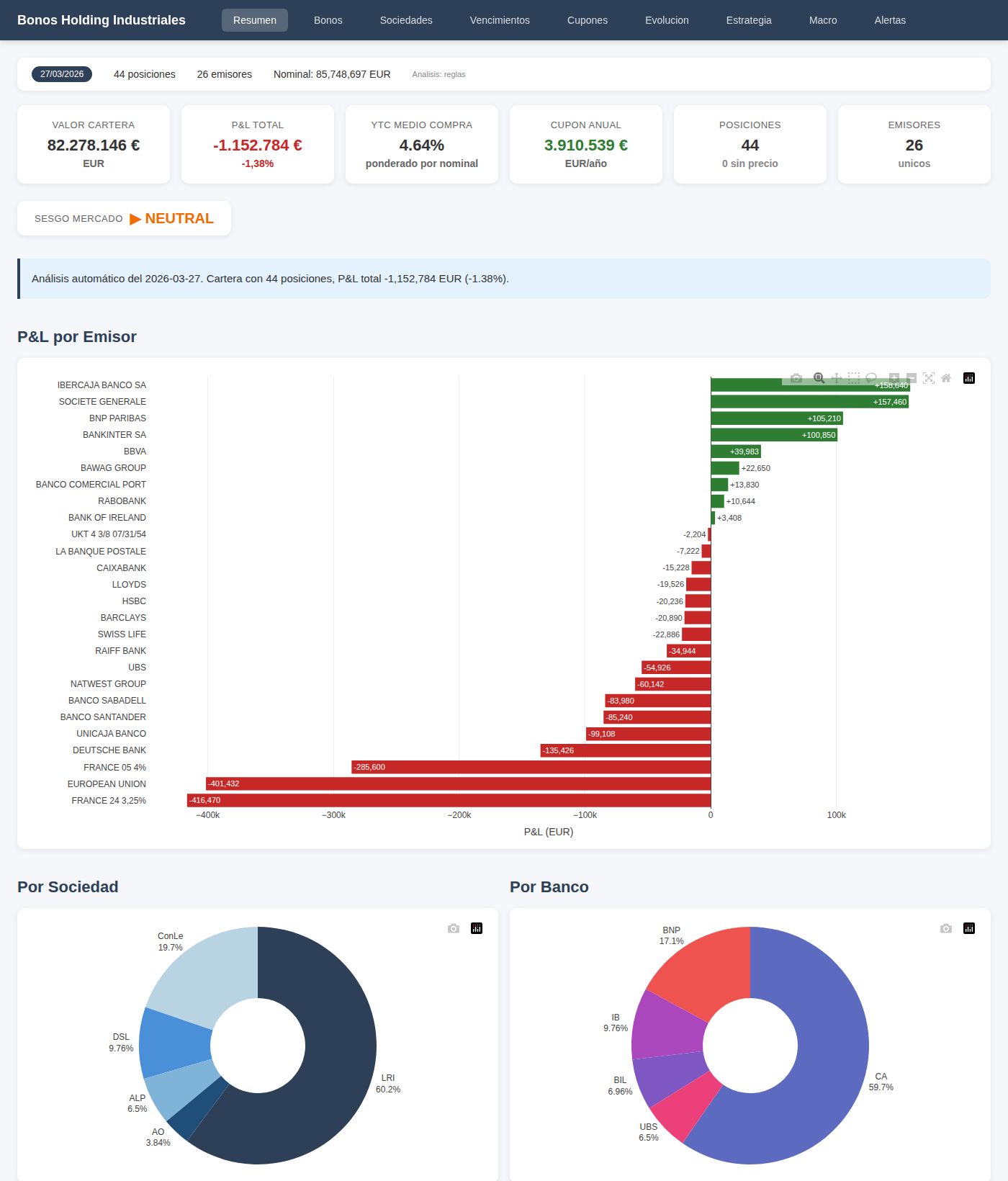Switch to the Vencimientos tab
The image size is (1008, 1181).
click(500, 20)
